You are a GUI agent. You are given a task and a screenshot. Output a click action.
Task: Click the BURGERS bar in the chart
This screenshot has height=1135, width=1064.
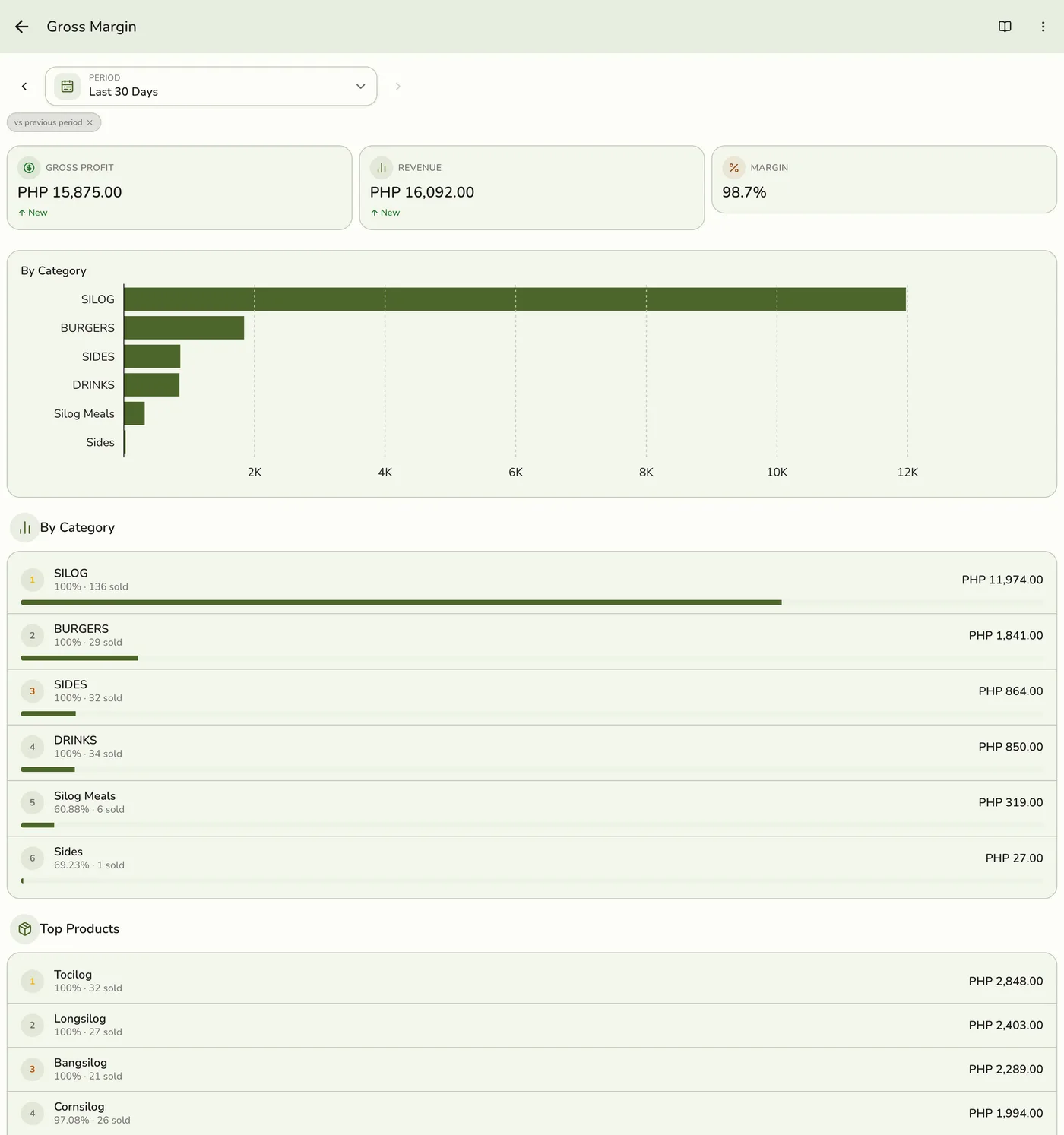184,328
